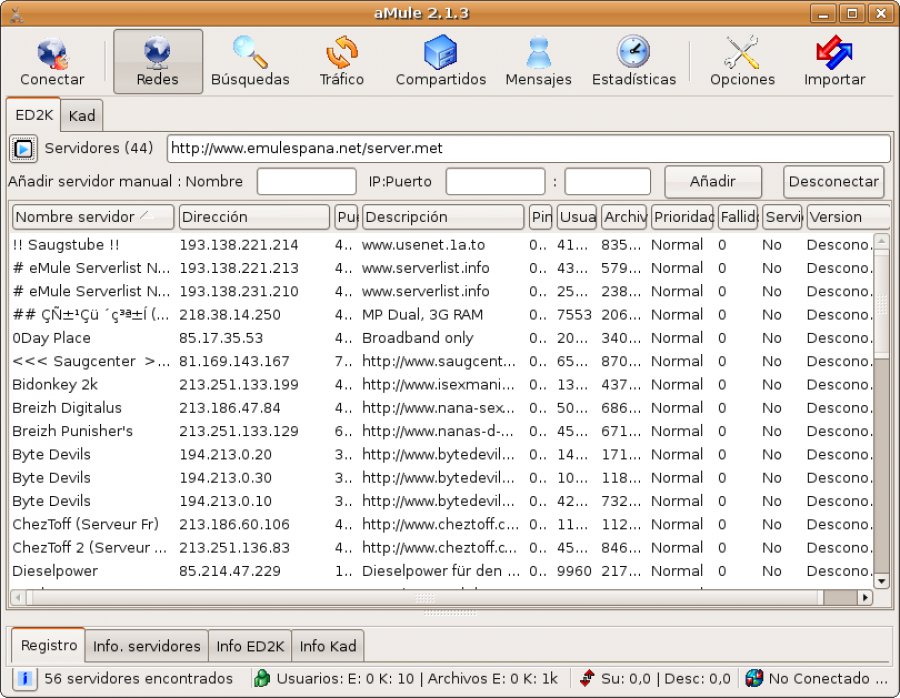Click the server.met URL field
Image resolution: width=900 pixels, height=698 pixels.
coord(529,149)
